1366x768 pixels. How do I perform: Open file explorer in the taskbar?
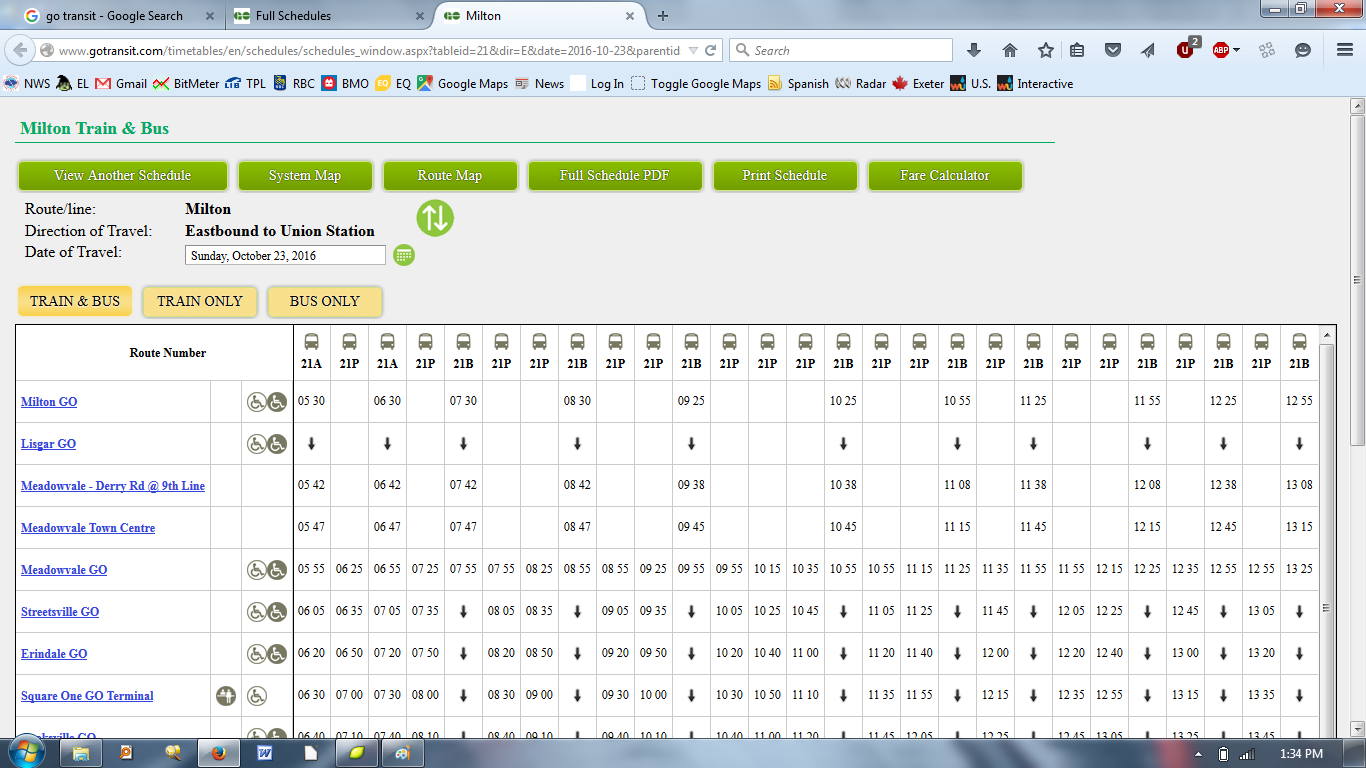(x=81, y=752)
